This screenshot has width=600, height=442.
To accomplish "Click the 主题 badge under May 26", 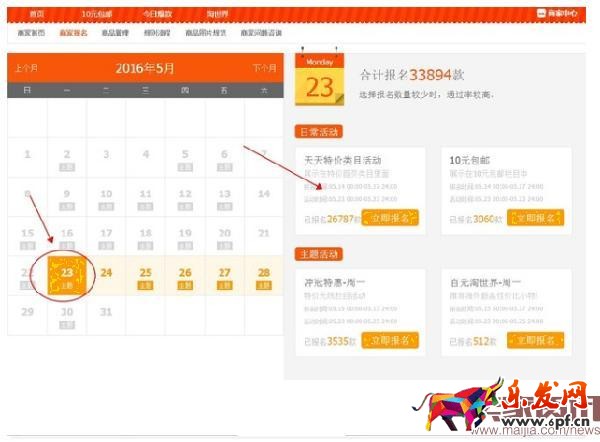I will tap(185, 286).
